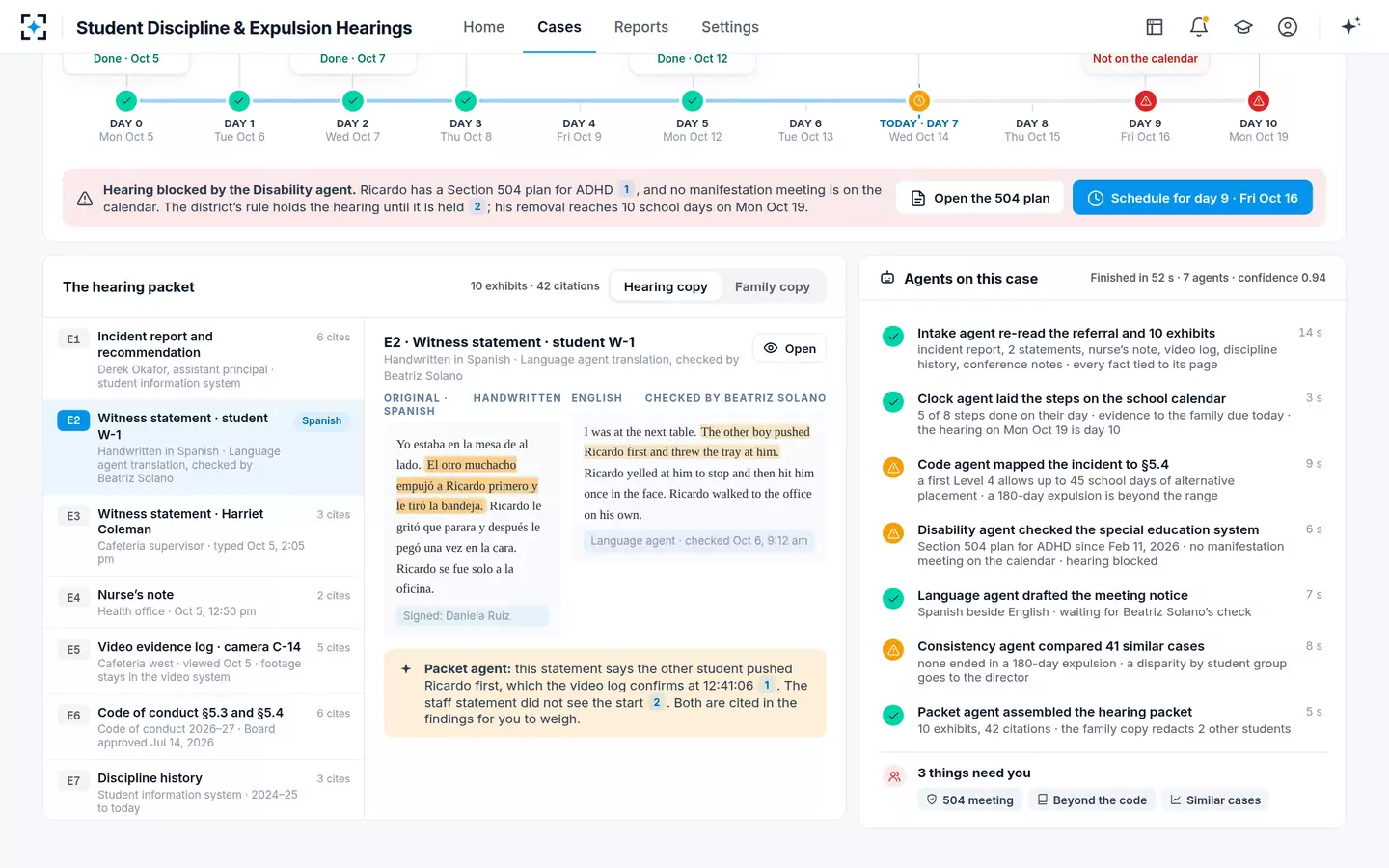Screen dimensions: 1389x868
Task: Click the Disability agent orange warning icon
Action: coord(893,532)
